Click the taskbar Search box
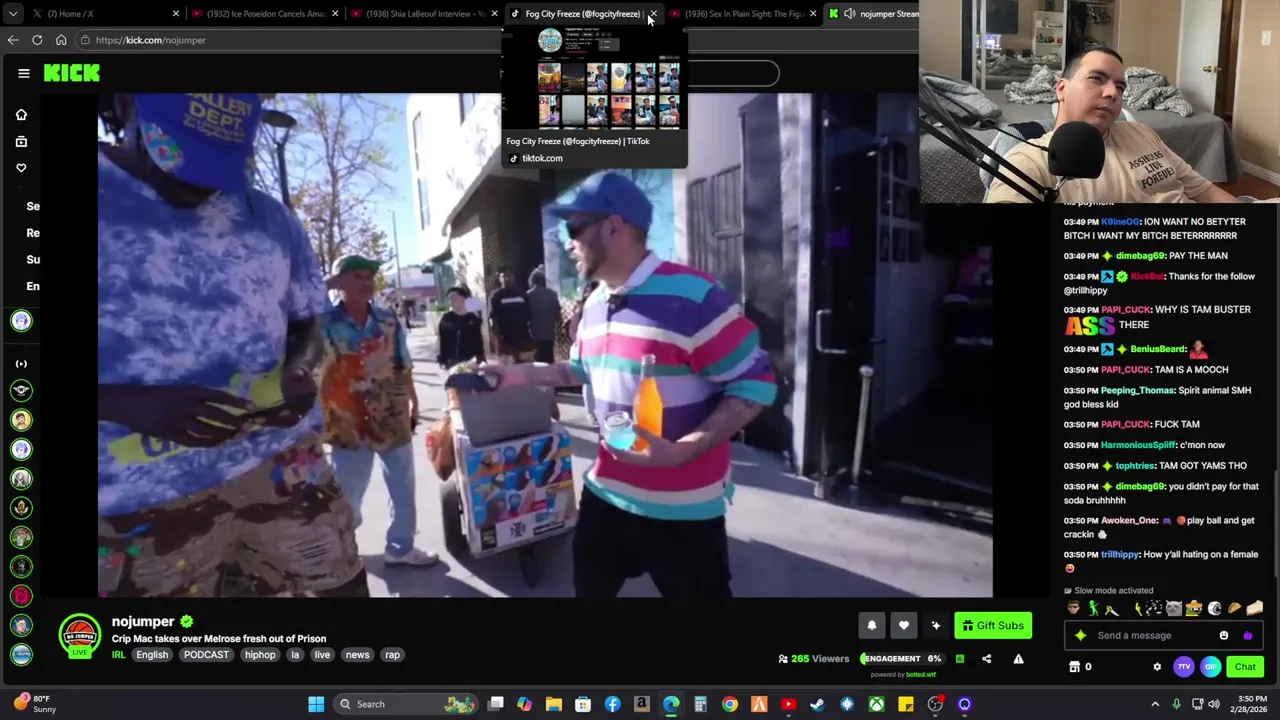The width and height of the screenshot is (1280, 720). pos(407,704)
